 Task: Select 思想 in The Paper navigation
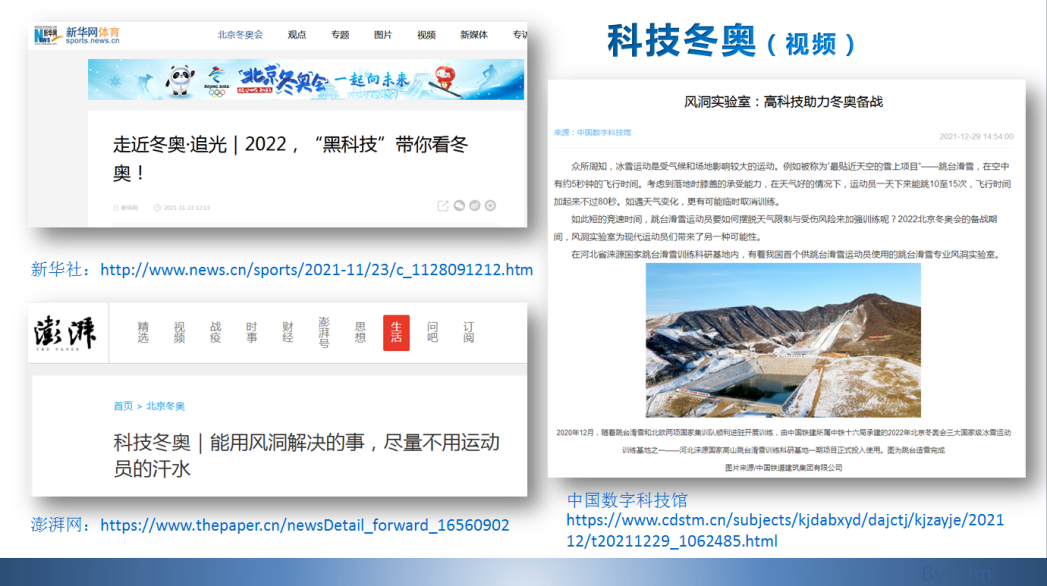[360, 332]
